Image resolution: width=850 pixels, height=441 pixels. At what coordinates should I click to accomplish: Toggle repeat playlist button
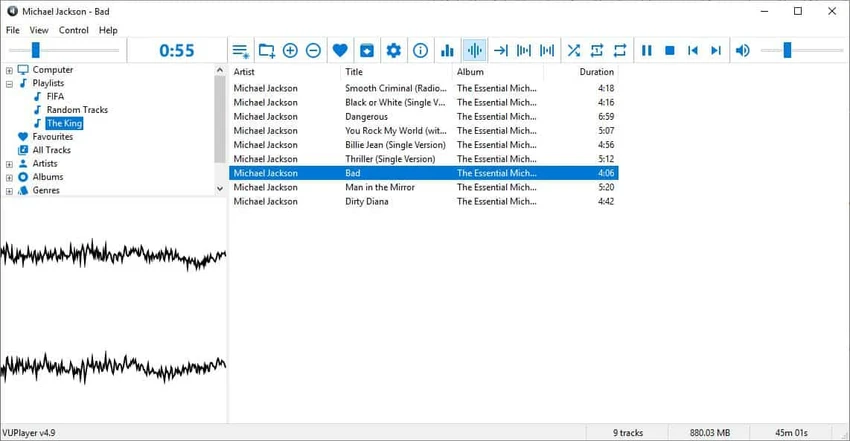(x=620, y=51)
